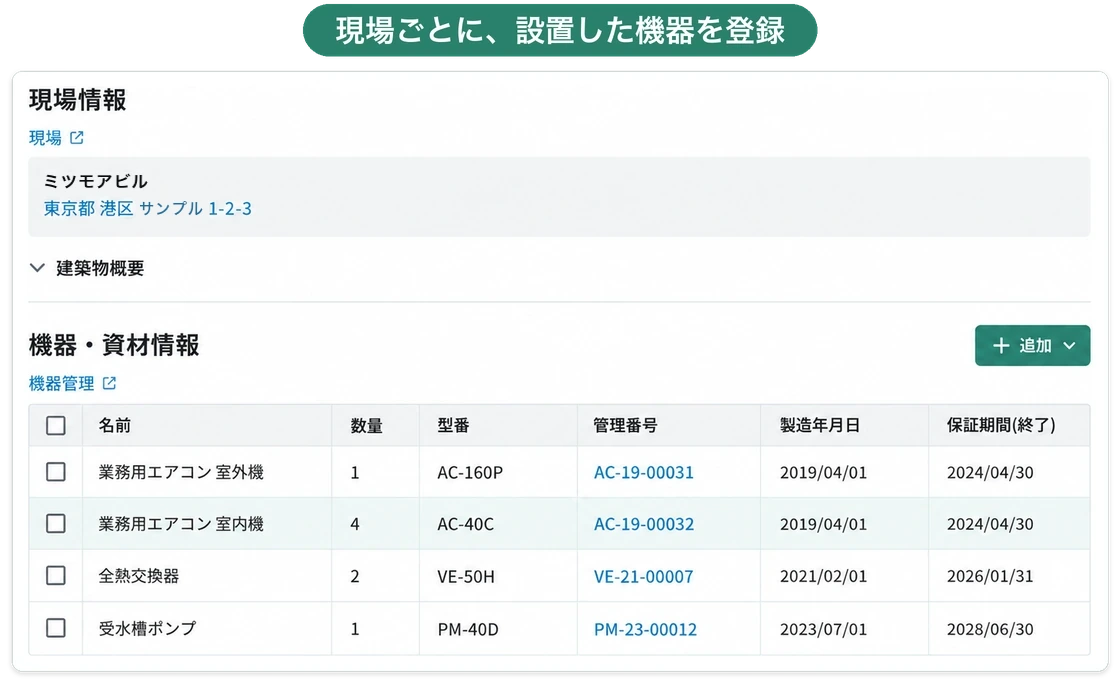1120x686 pixels.
Task: Open the 現場 link
Action: point(45,138)
